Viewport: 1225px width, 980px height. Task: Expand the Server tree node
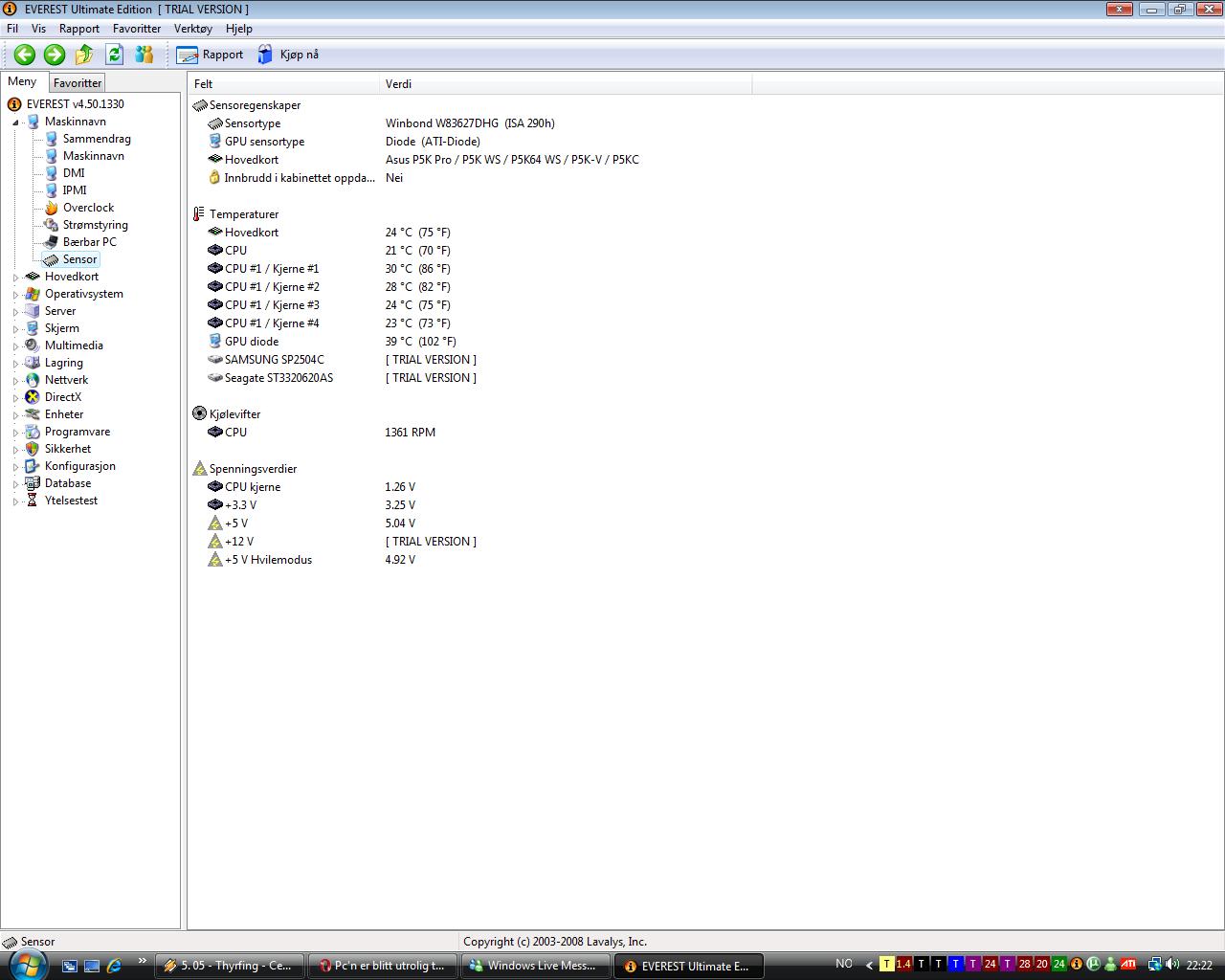coord(15,312)
